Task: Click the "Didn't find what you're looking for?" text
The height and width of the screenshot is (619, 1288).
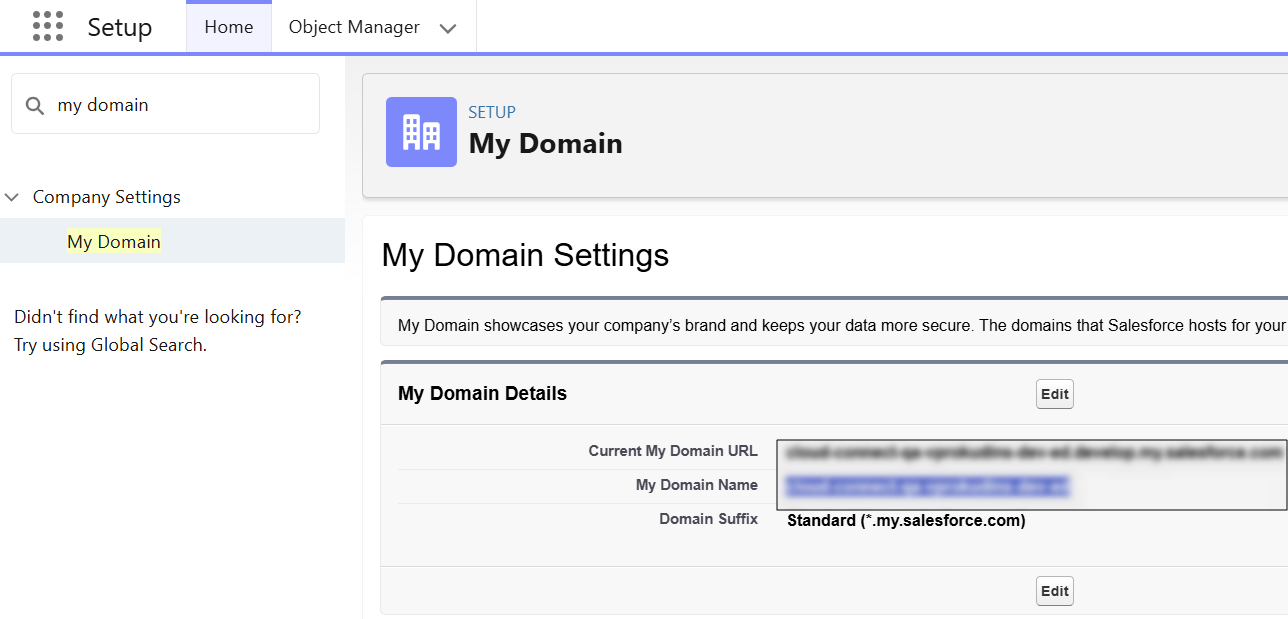Action: coord(157,317)
